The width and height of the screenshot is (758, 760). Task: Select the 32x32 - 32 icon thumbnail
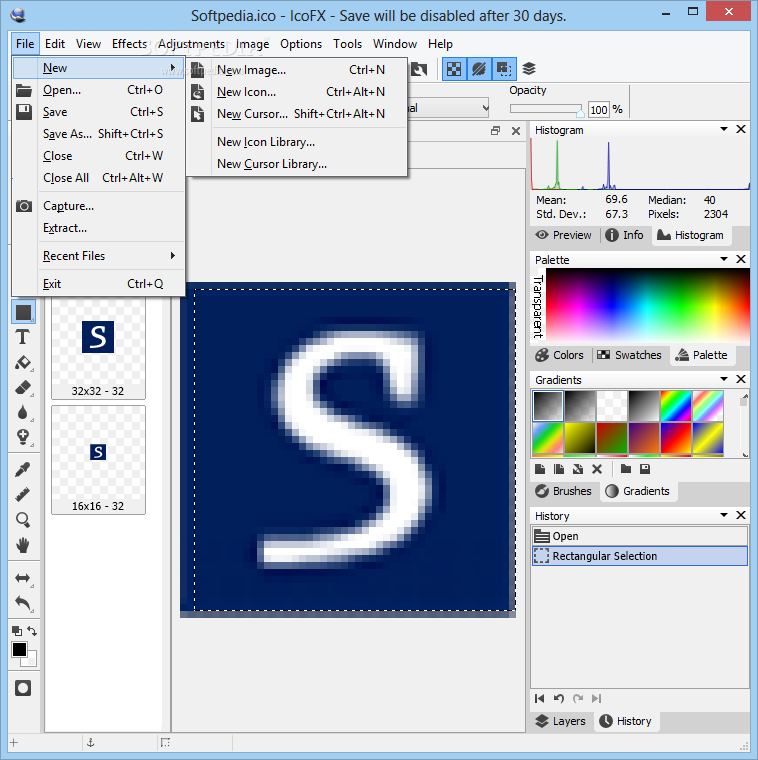pos(98,348)
